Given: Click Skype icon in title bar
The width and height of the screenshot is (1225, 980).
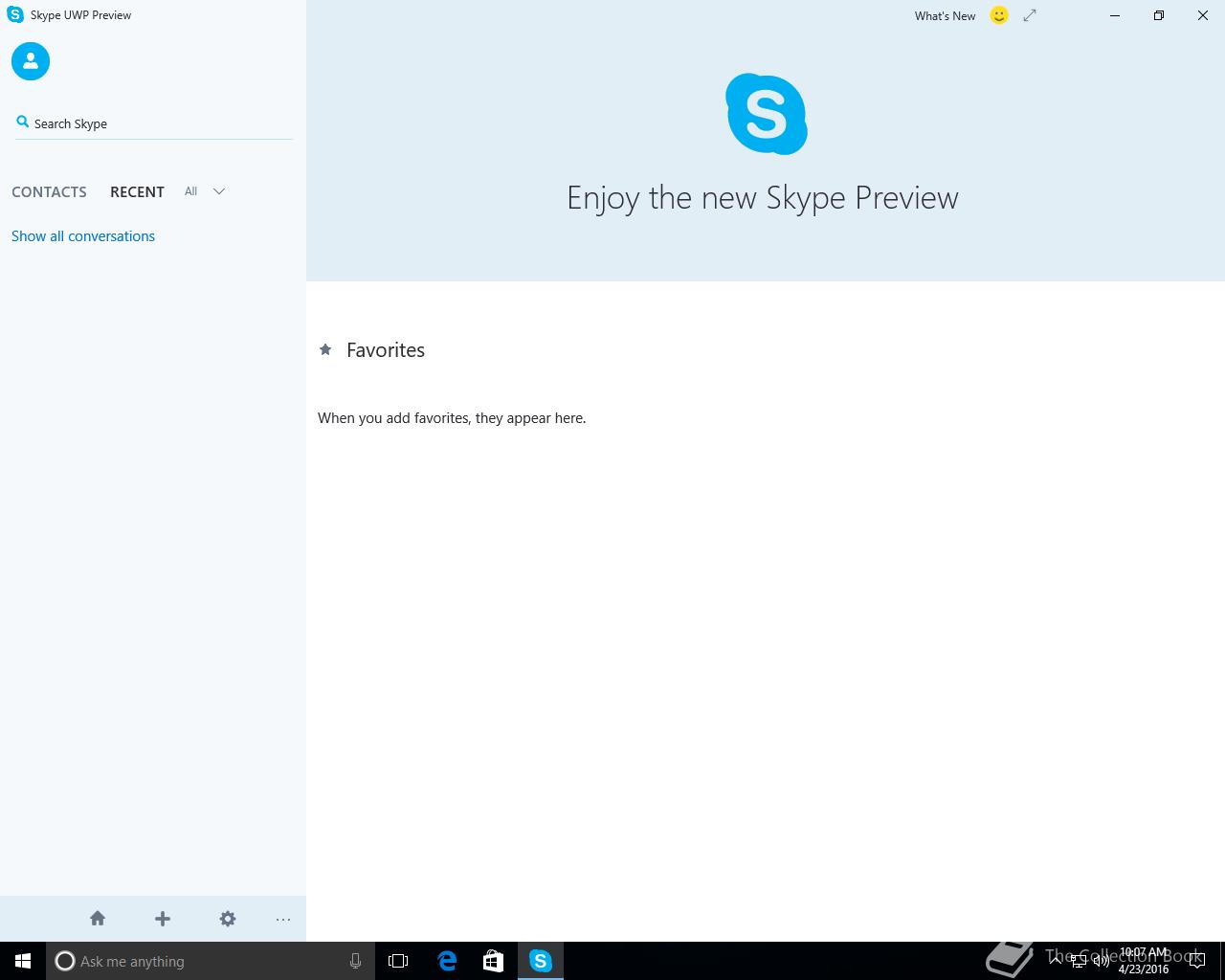Looking at the screenshot, I should tap(15, 15).
